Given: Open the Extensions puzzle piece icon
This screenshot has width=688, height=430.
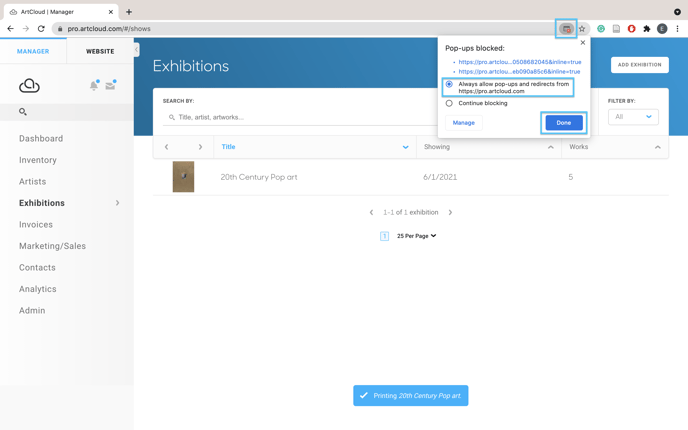Looking at the screenshot, I should (x=646, y=29).
